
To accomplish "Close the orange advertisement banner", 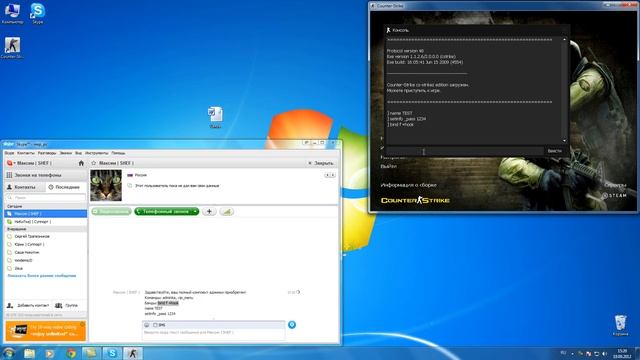I will 82,324.
